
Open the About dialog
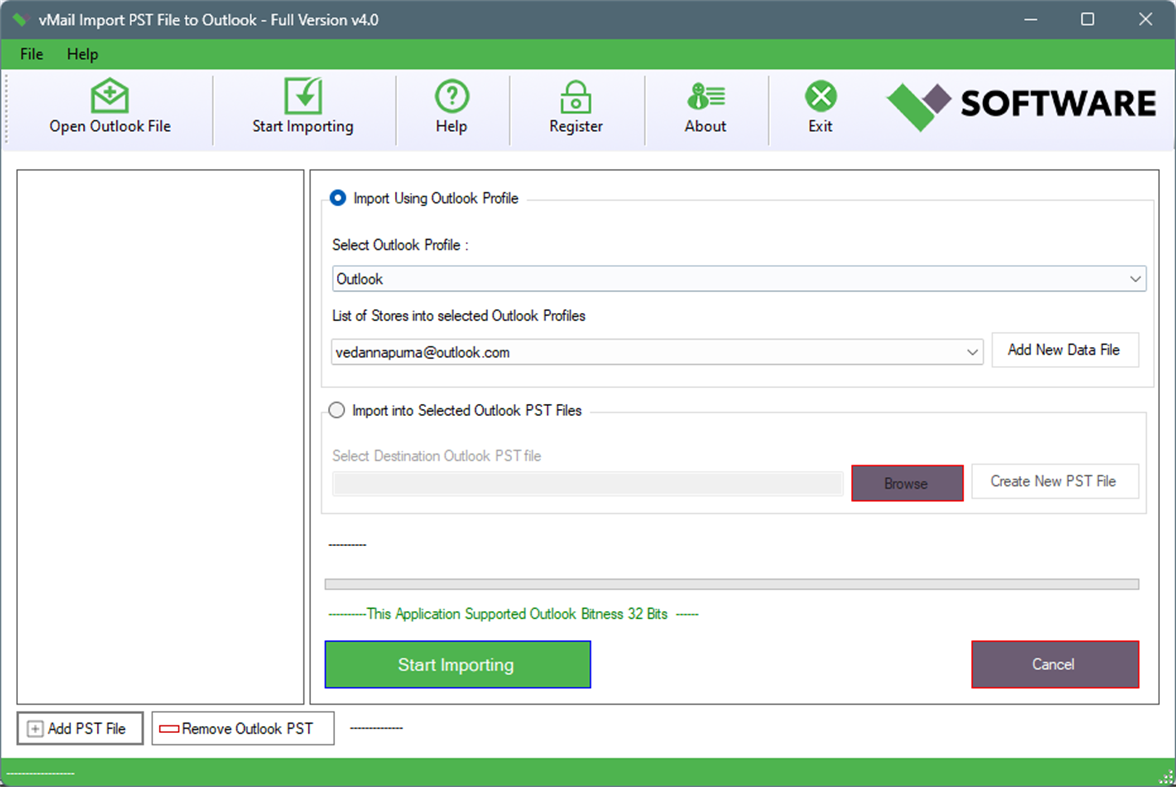point(705,97)
